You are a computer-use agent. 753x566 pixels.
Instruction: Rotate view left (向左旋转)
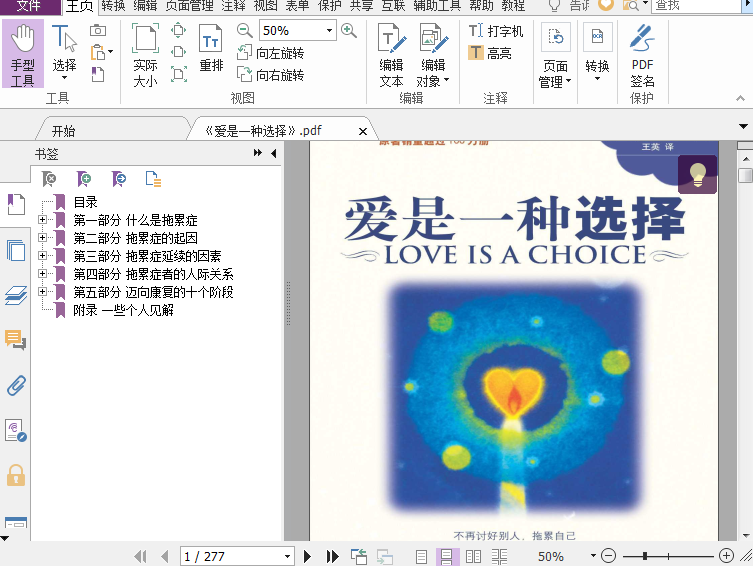[270, 53]
